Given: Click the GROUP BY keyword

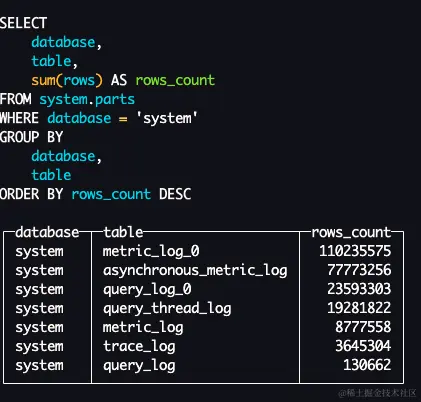Looking at the screenshot, I should click(x=31, y=137).
